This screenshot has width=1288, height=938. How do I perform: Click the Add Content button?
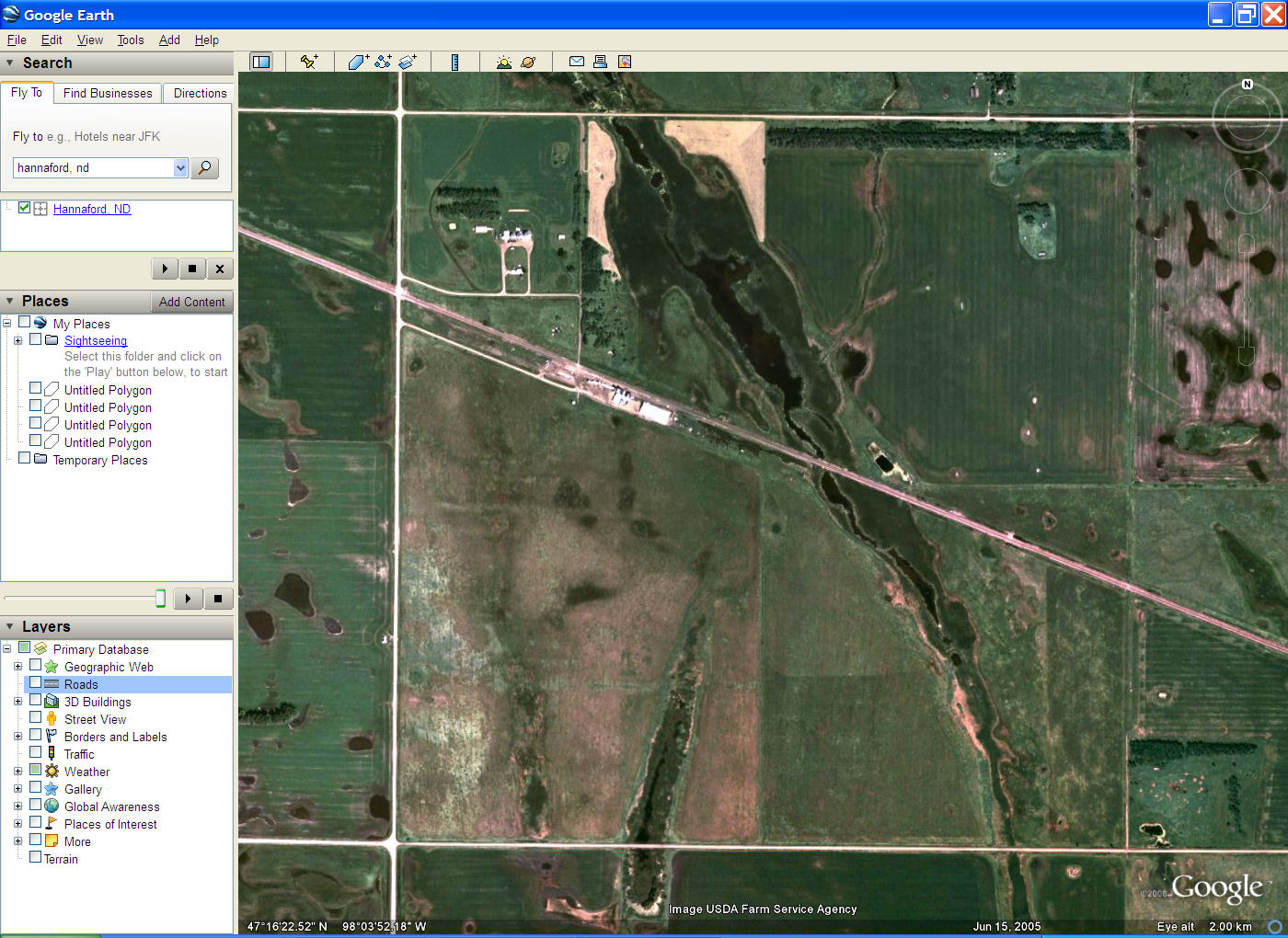(191, 302)
